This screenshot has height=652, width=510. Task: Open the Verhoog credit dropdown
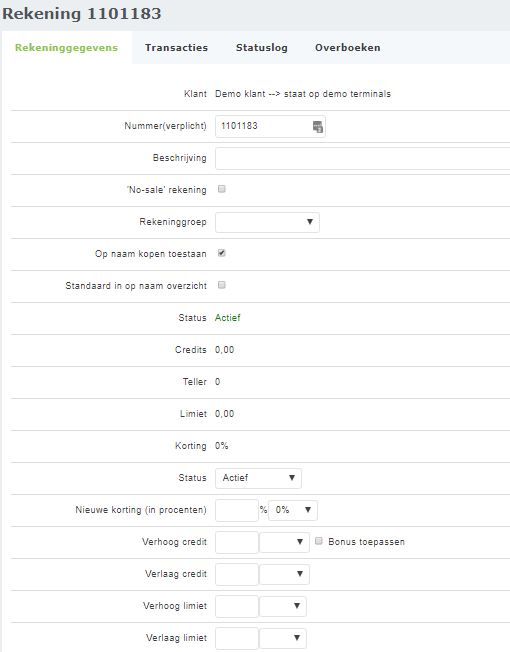coord(284,542)
